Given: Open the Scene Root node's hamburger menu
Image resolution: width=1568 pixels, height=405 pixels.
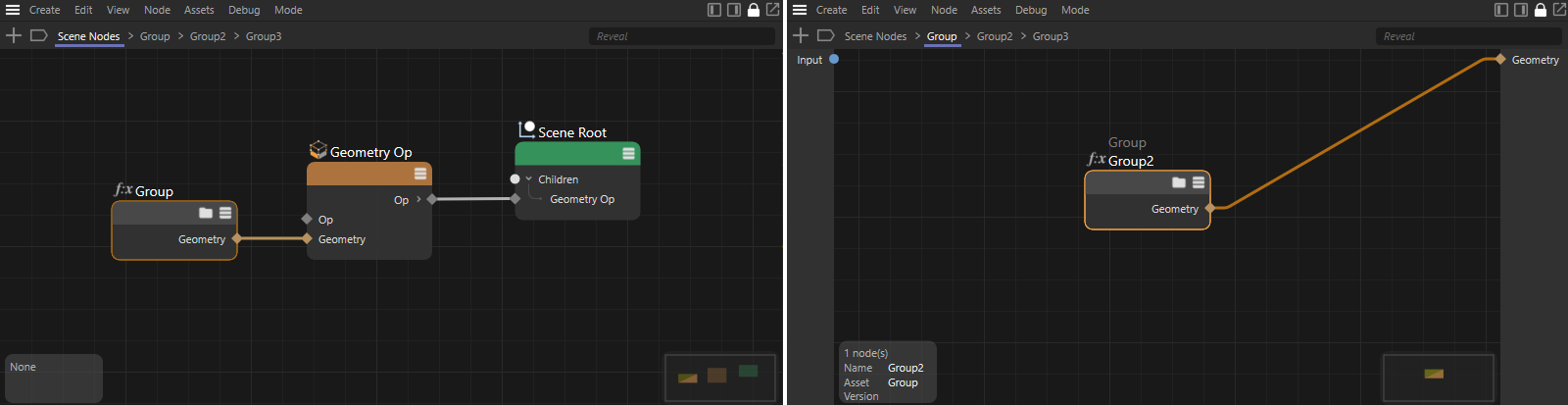Looking at the screenshot, I should (628, 154).
